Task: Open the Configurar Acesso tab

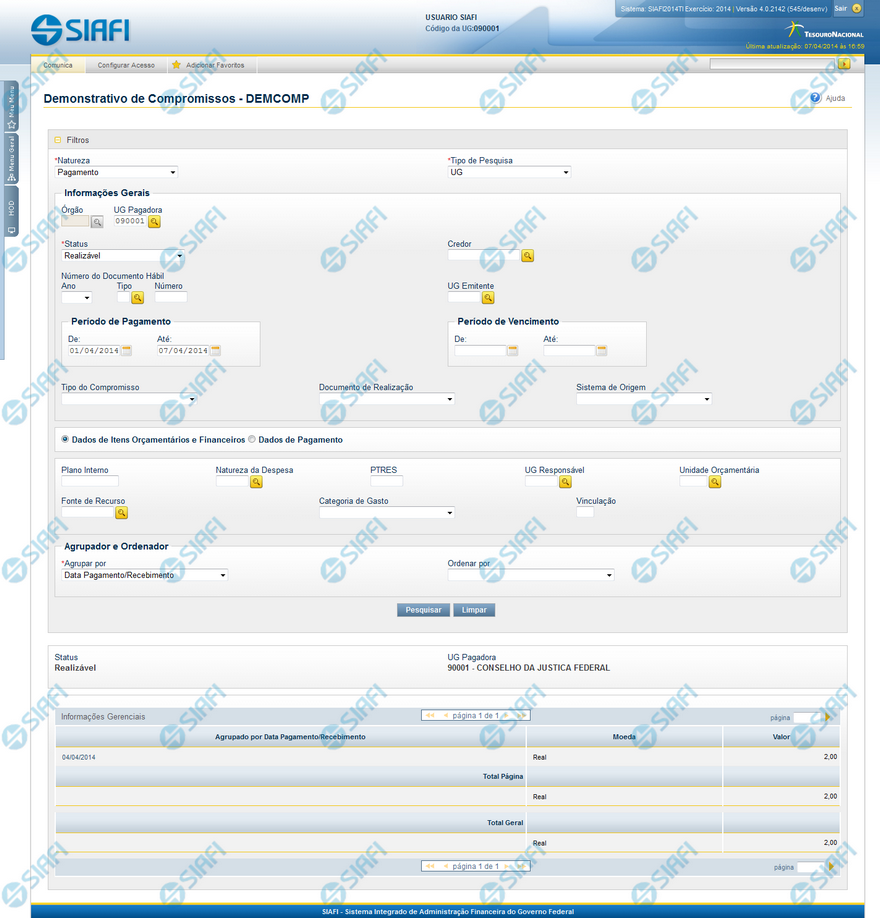Action: pyautogui.click(x=126, y=65)
